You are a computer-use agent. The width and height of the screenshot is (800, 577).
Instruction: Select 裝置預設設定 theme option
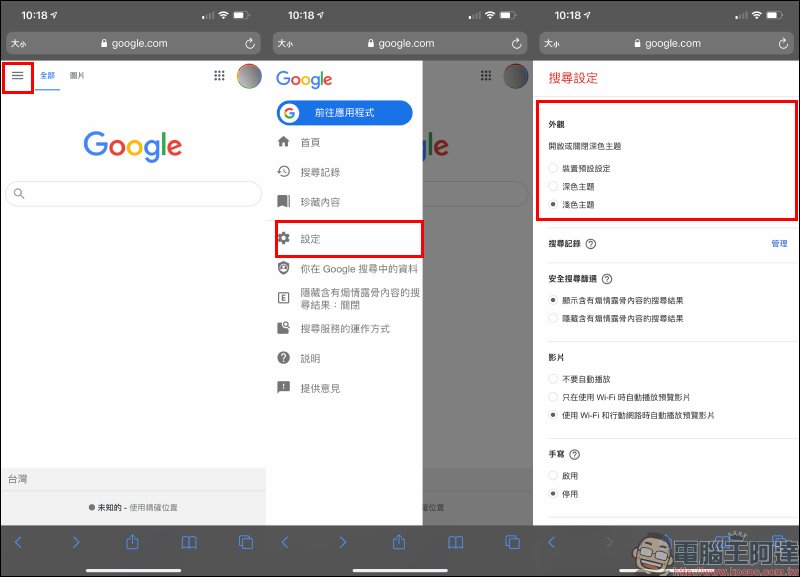553,168
